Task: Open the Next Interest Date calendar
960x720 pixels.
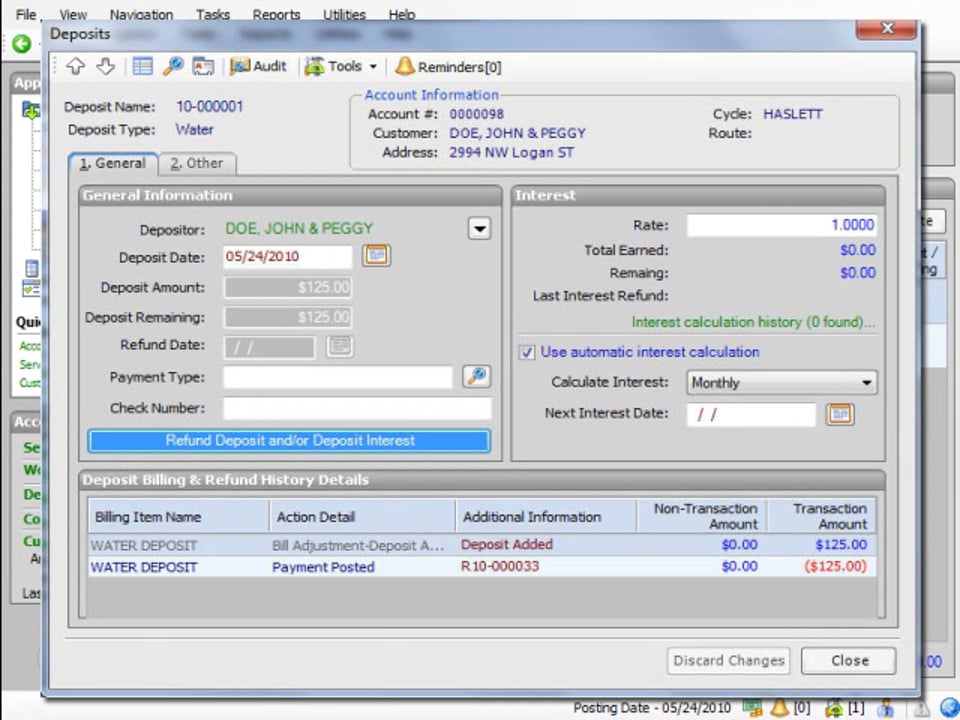Action: click(839, 414)
